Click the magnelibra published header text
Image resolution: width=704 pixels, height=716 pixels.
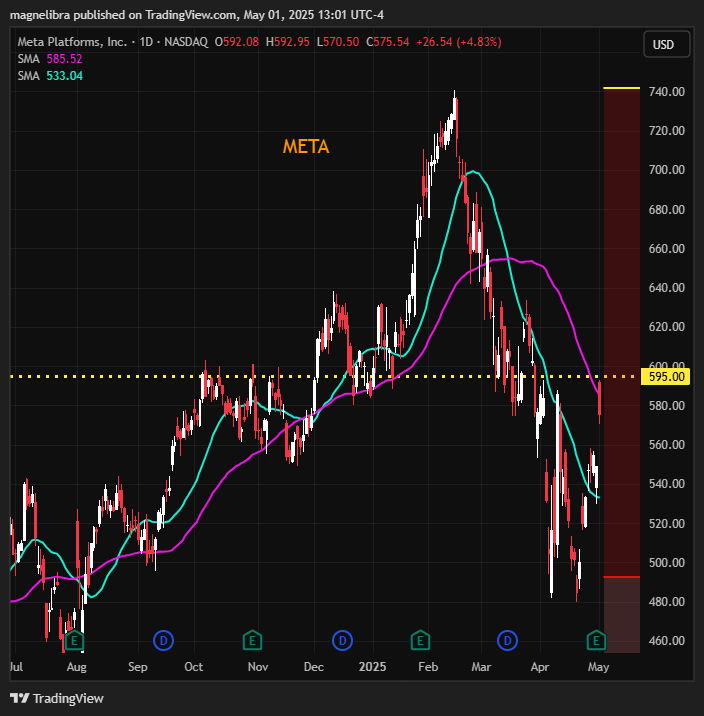click(x=197, y=15)
